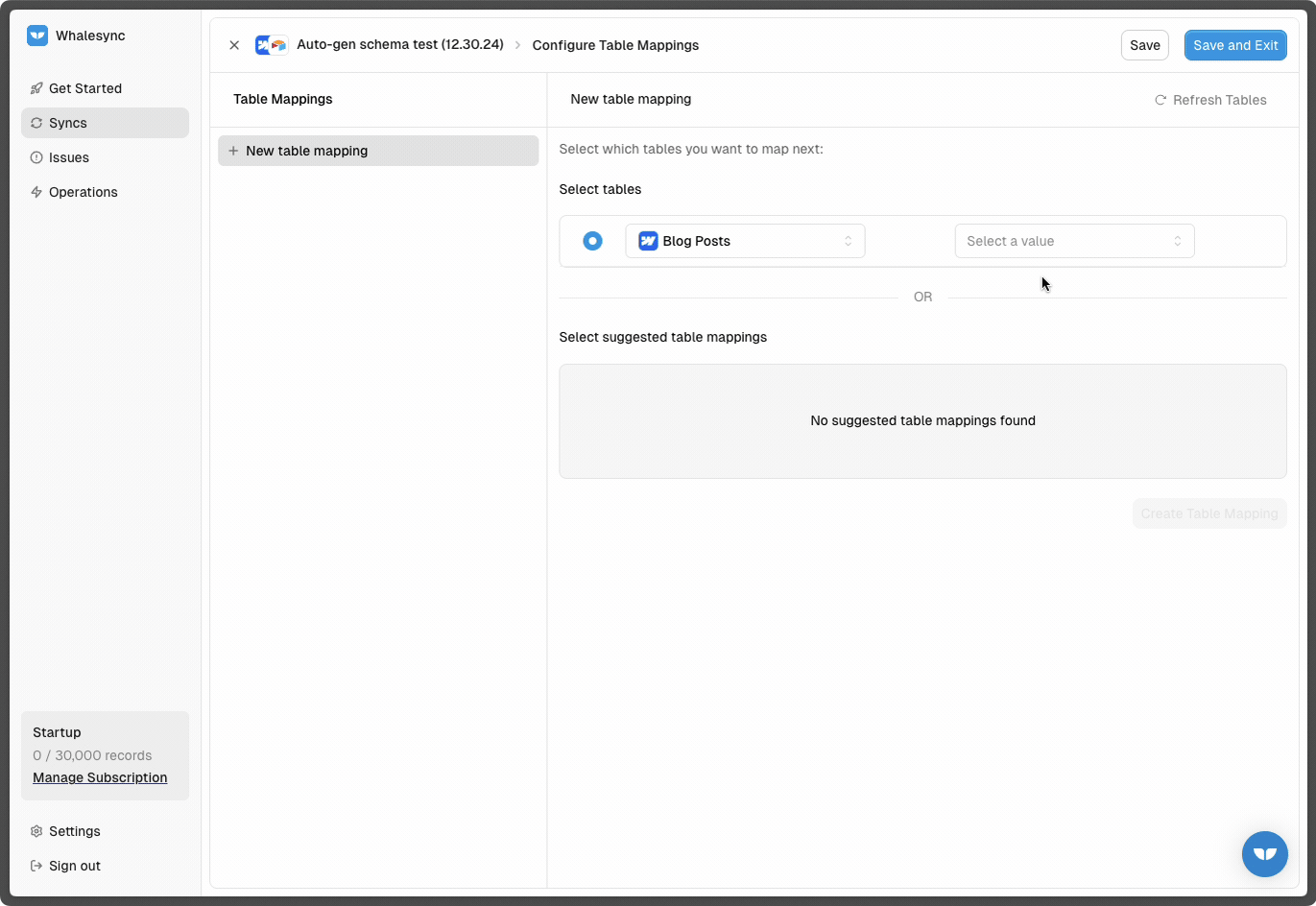Click the 0 / 30,000 records usage text

point(92,755)
